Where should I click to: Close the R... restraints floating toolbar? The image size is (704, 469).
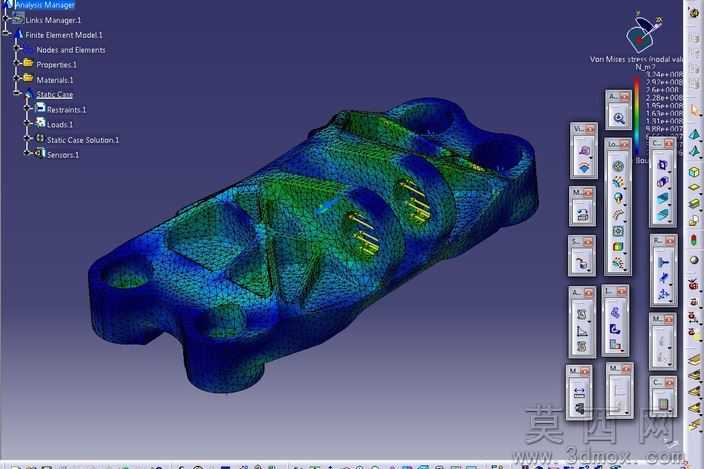670,241
